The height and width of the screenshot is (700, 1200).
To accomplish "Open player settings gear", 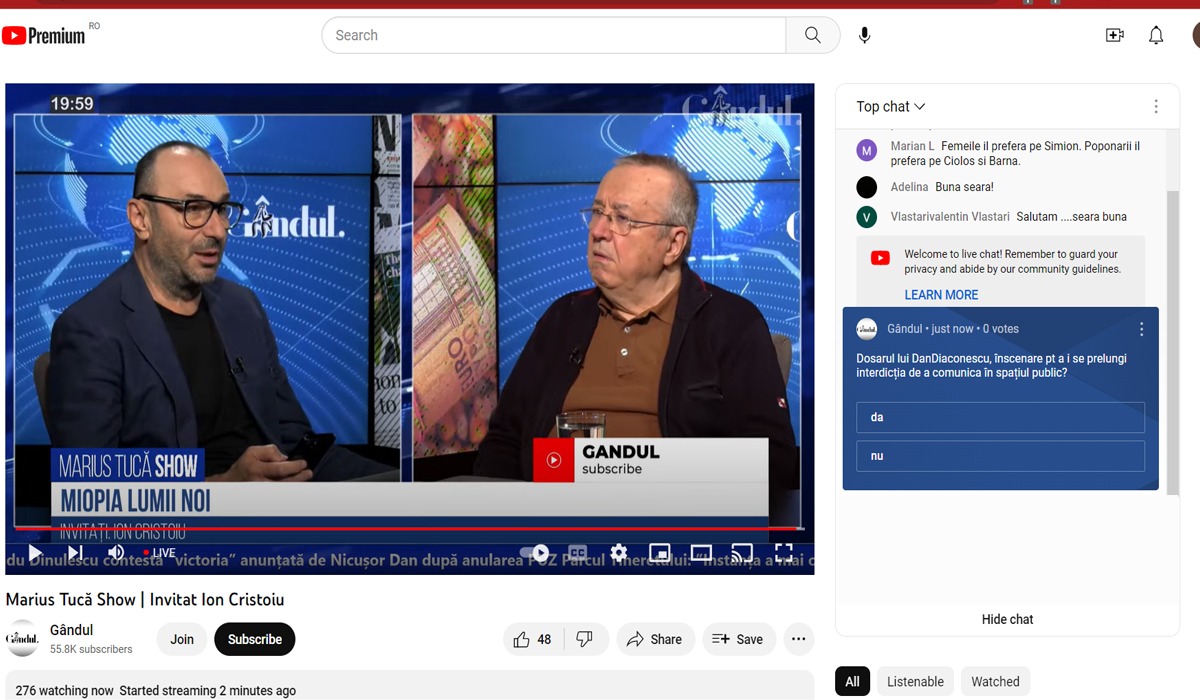I will [619, 552].
